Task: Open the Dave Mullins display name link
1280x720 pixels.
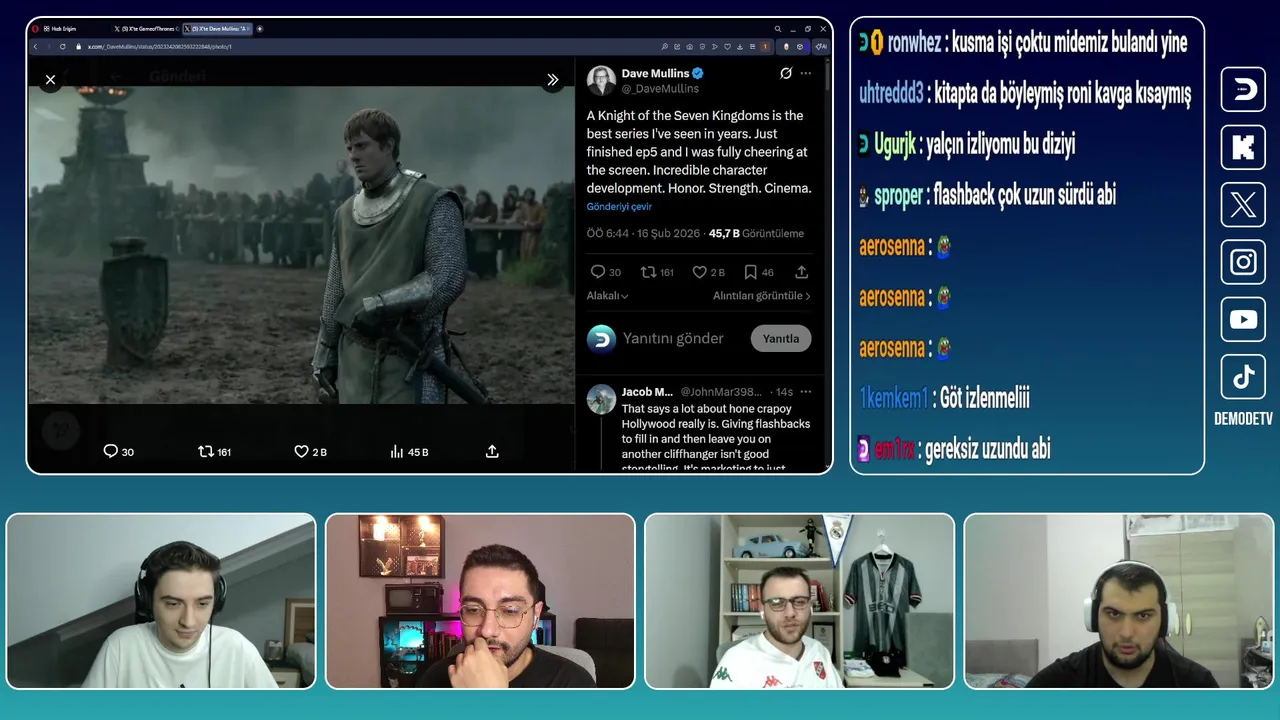Action: pyautogui.click(x=655, y=73)
